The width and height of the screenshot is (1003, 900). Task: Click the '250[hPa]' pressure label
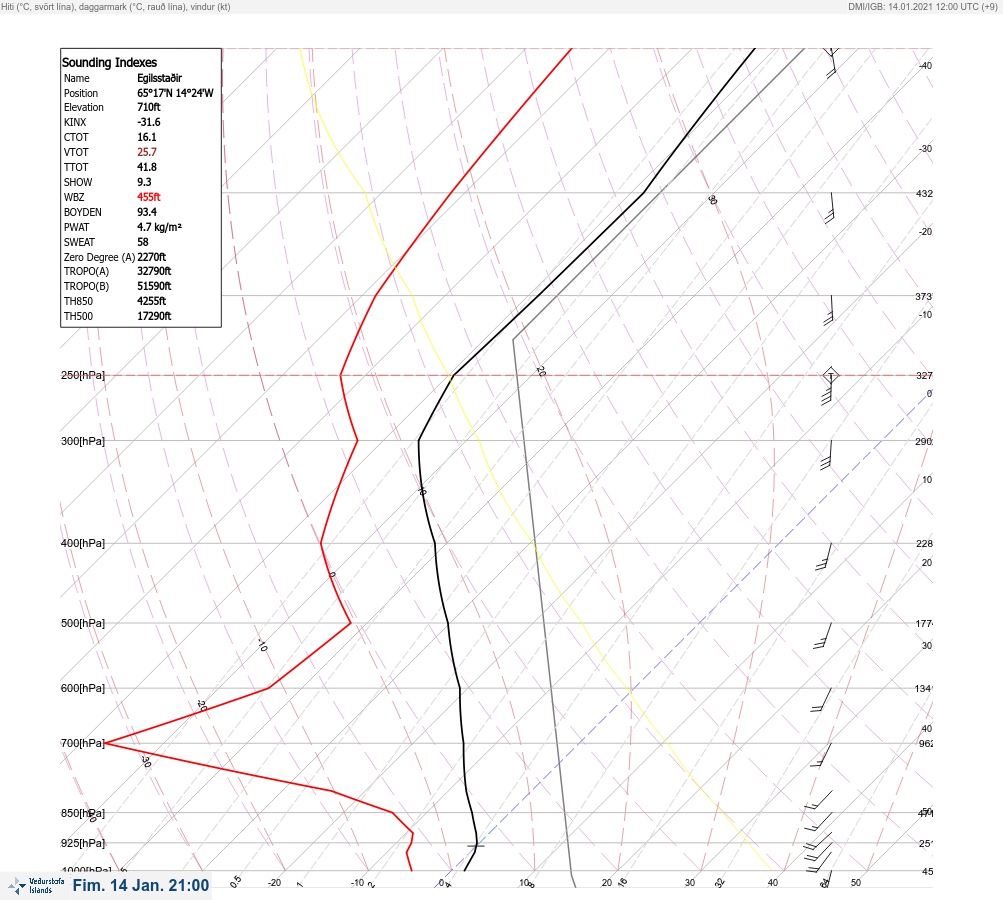tap(83, 375)
